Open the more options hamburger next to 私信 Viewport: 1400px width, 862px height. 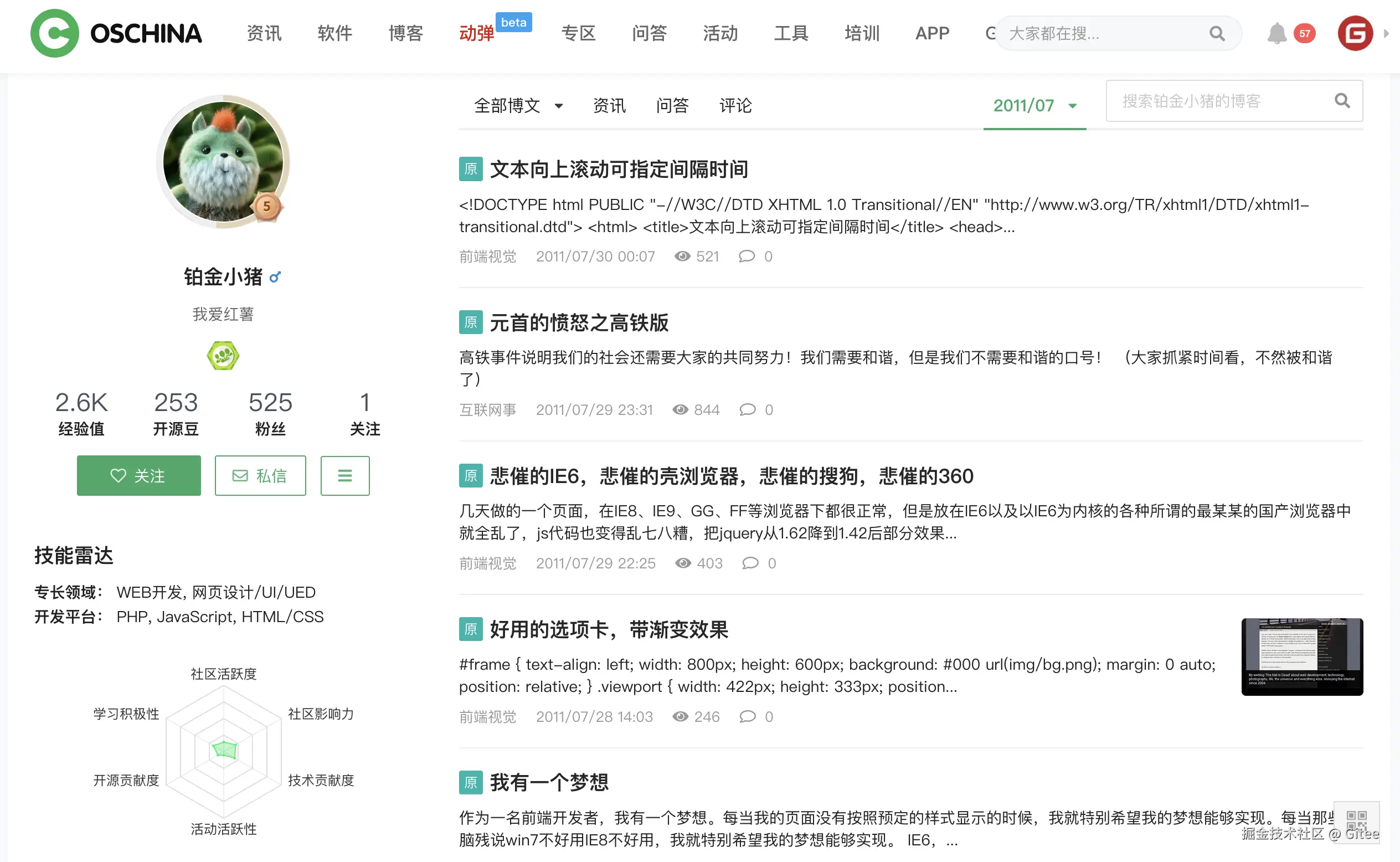[x=344, y=475]
